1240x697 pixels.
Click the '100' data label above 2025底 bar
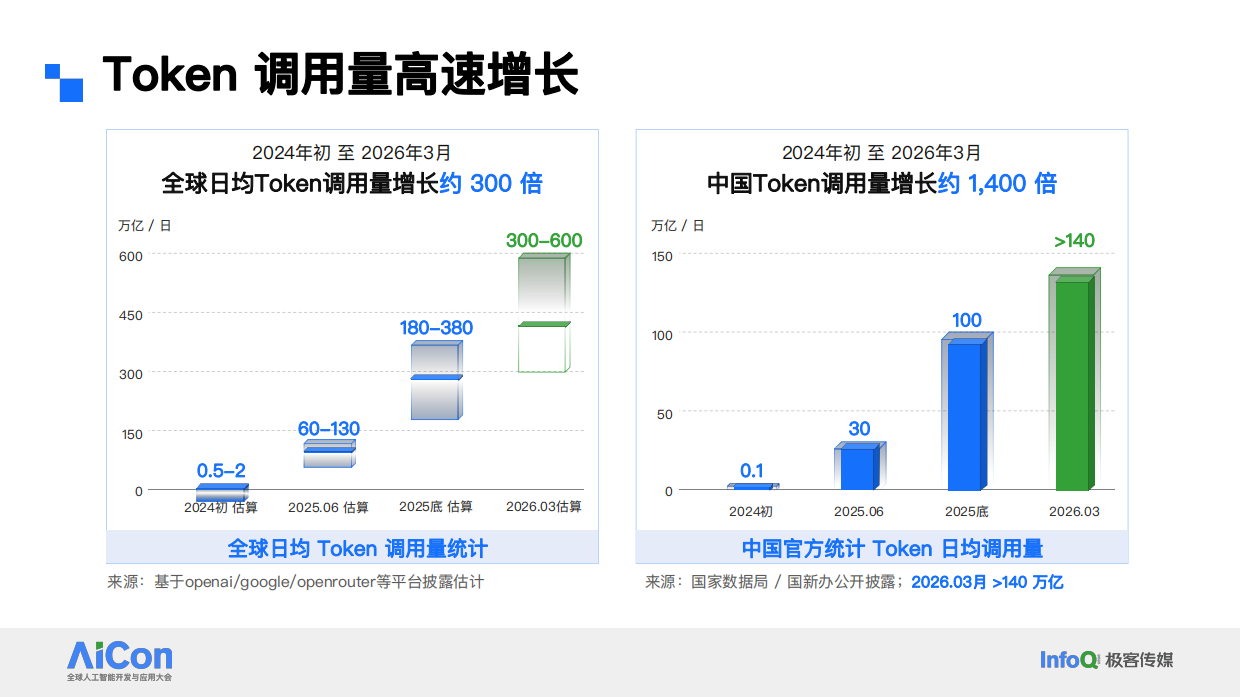pyautogui.click(x=966, y=320)
